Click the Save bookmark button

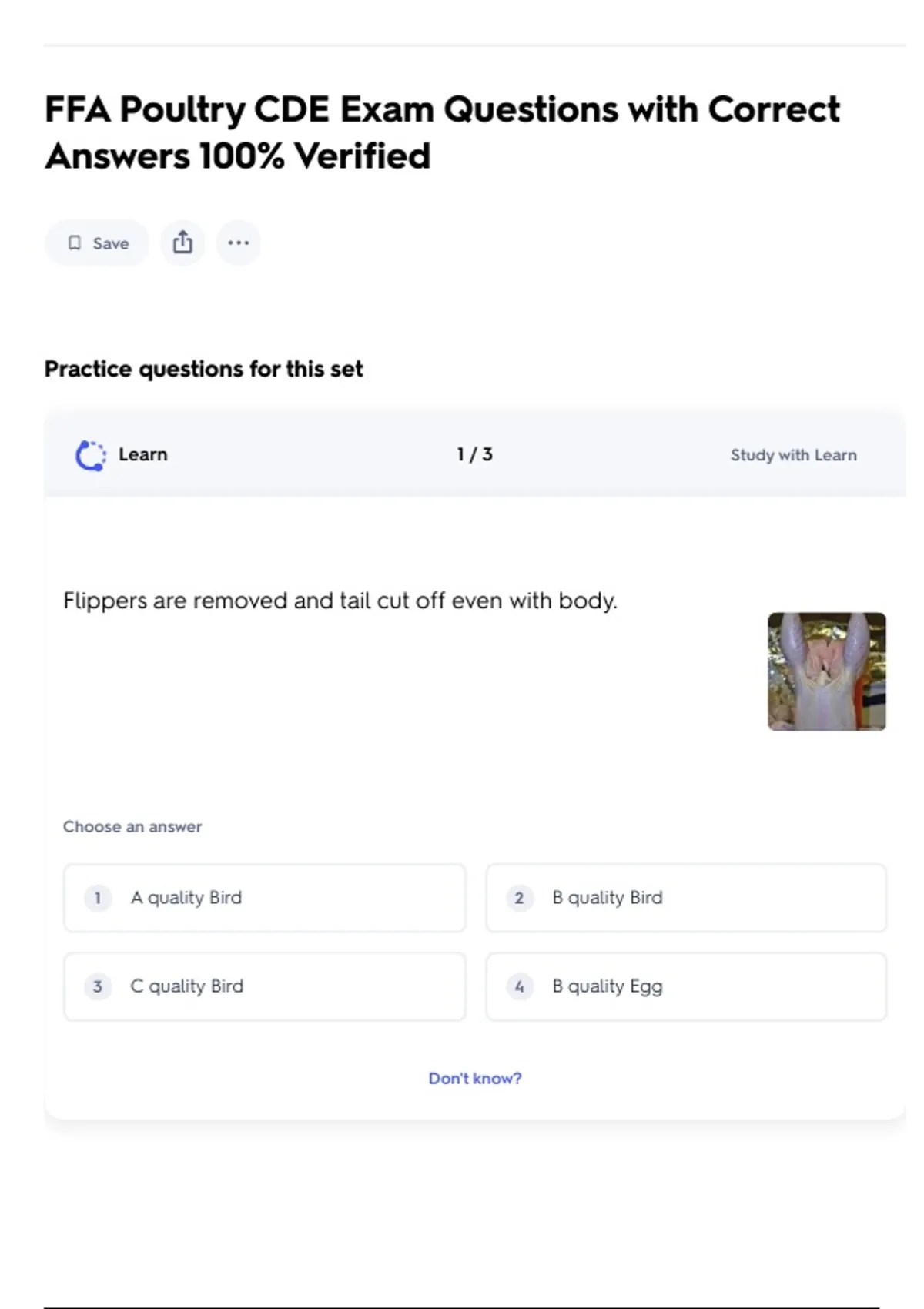(x=97, y=243)
